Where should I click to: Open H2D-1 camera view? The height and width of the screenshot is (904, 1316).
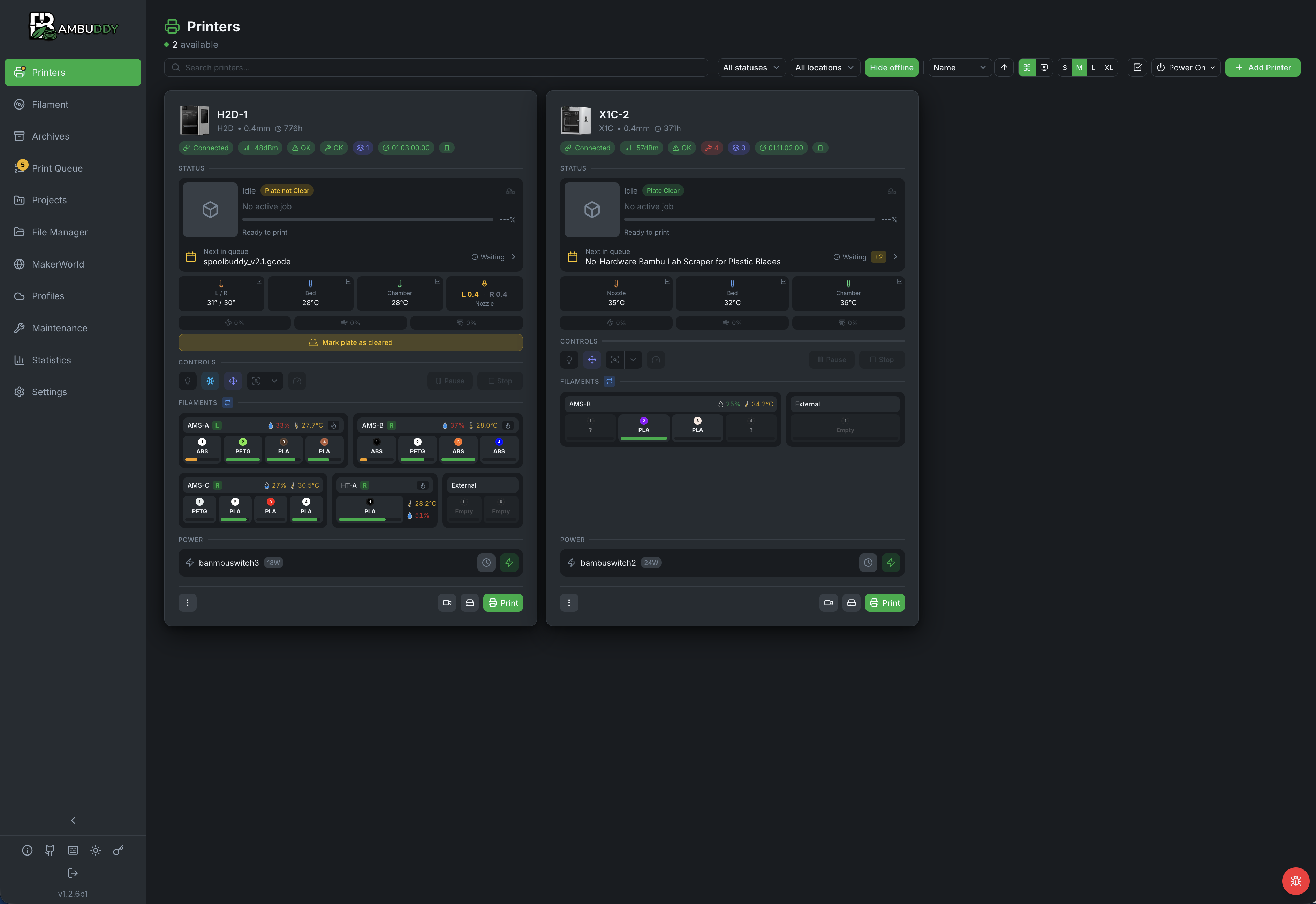click(447, 603)
